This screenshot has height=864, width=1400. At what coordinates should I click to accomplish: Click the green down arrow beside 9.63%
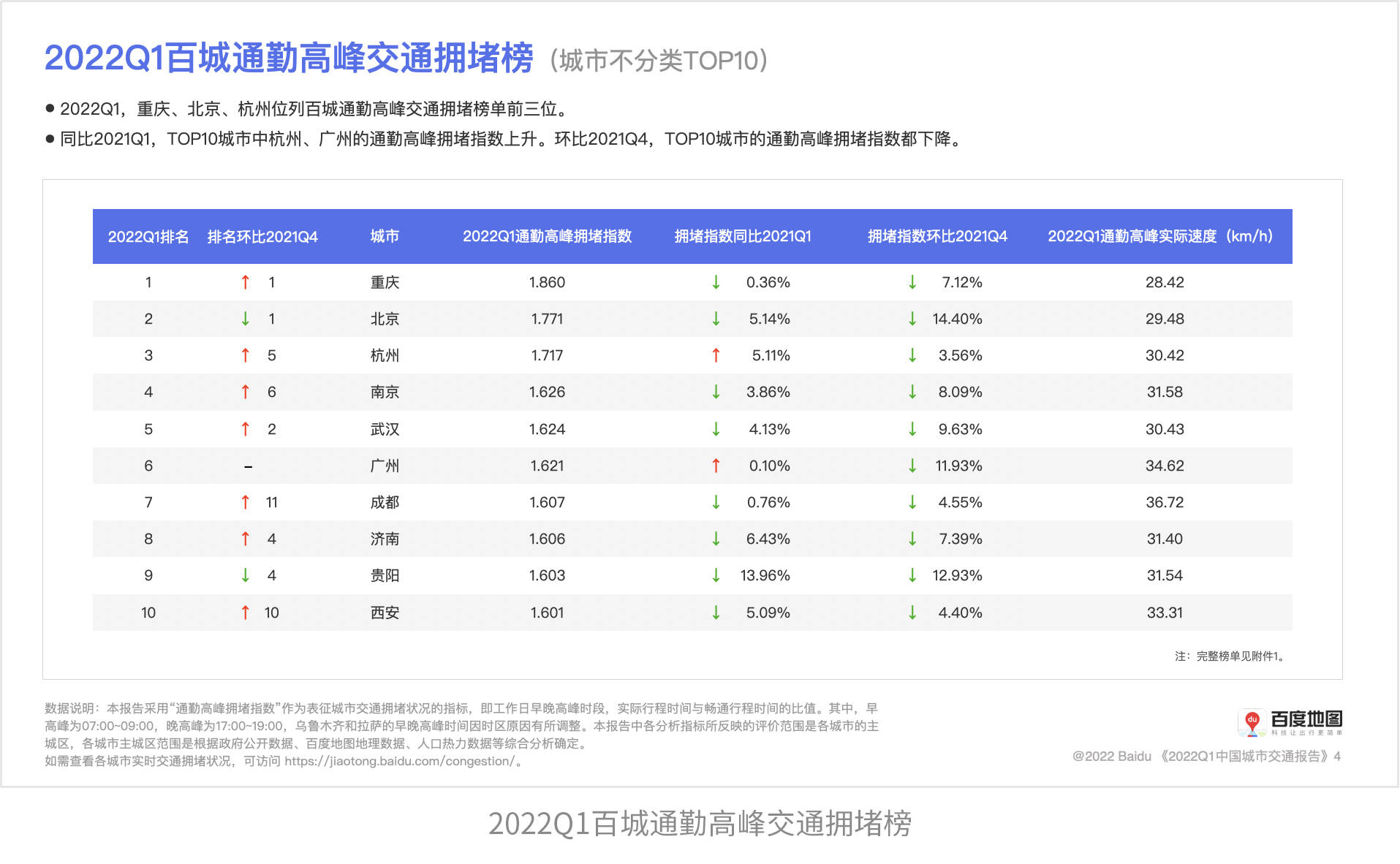tap(912, 429)
